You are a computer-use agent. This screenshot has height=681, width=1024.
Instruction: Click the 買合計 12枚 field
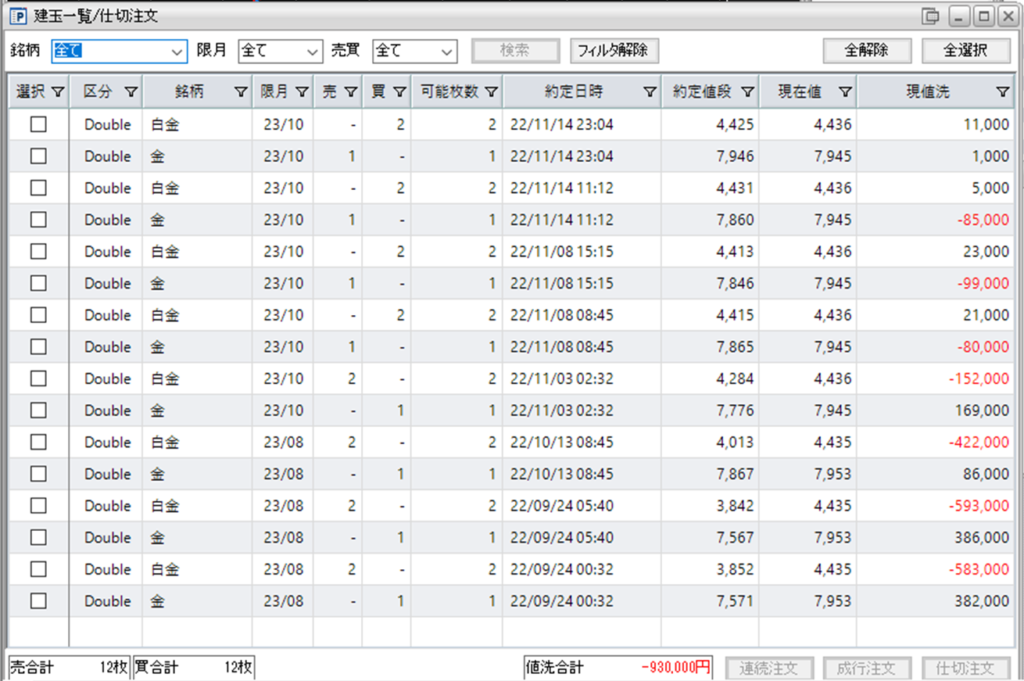click(x=194, y=667)
